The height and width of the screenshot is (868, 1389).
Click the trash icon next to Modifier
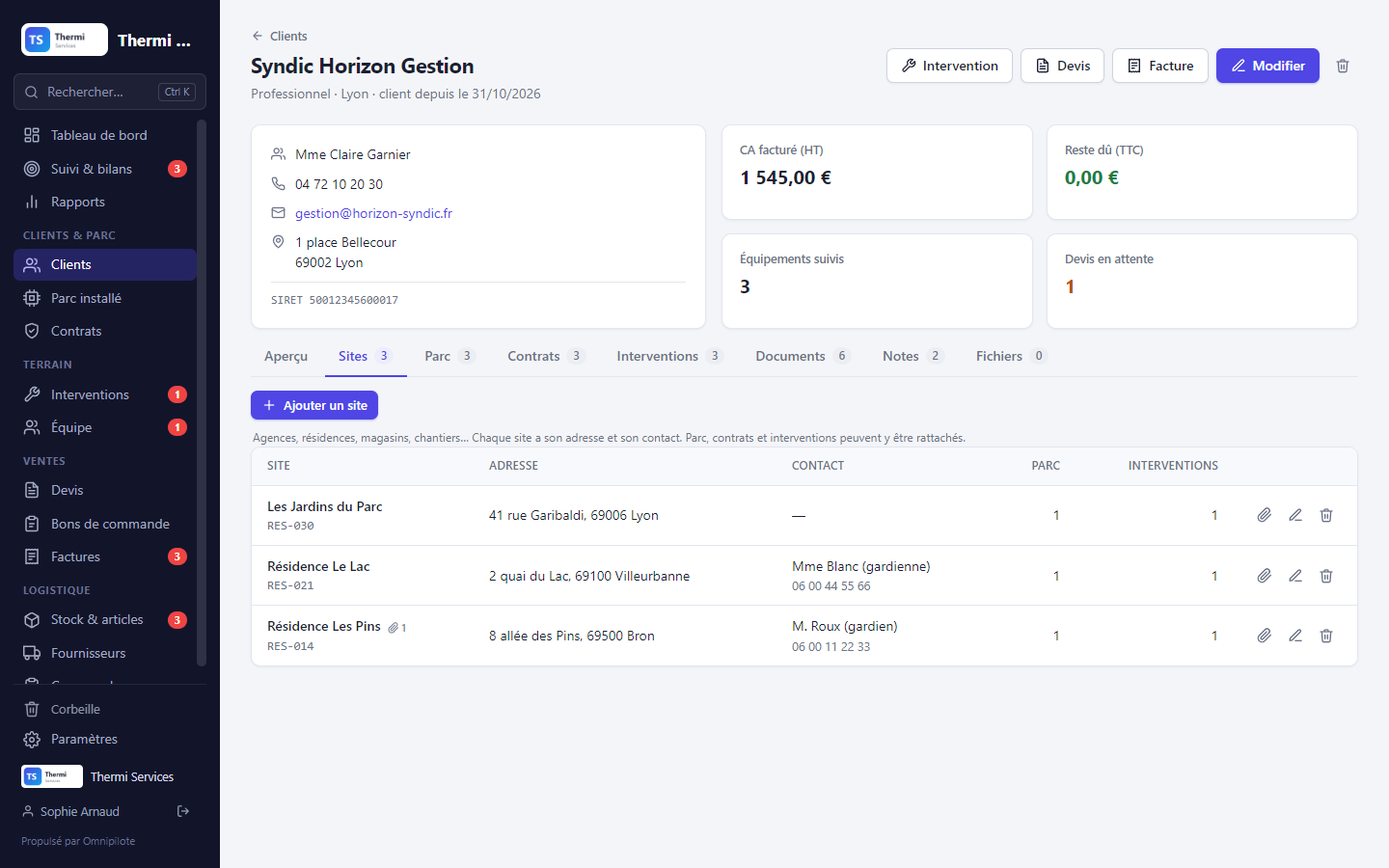tap(1343, 66)
